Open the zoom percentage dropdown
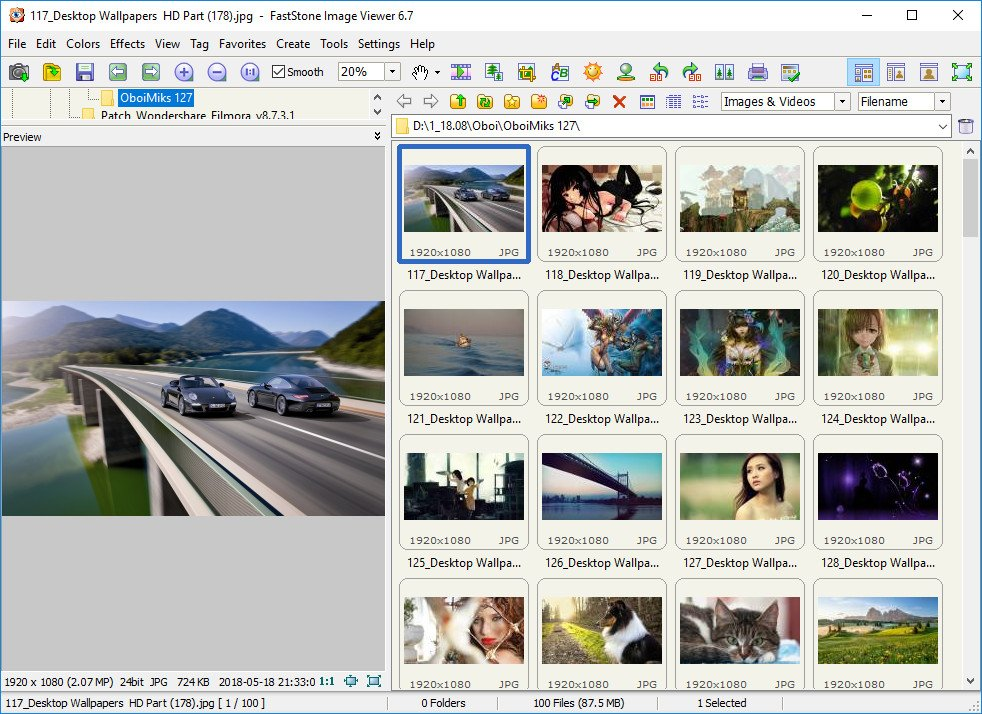Screen dimensions: 982x714 pyautogui.click(x=392, y=72)
